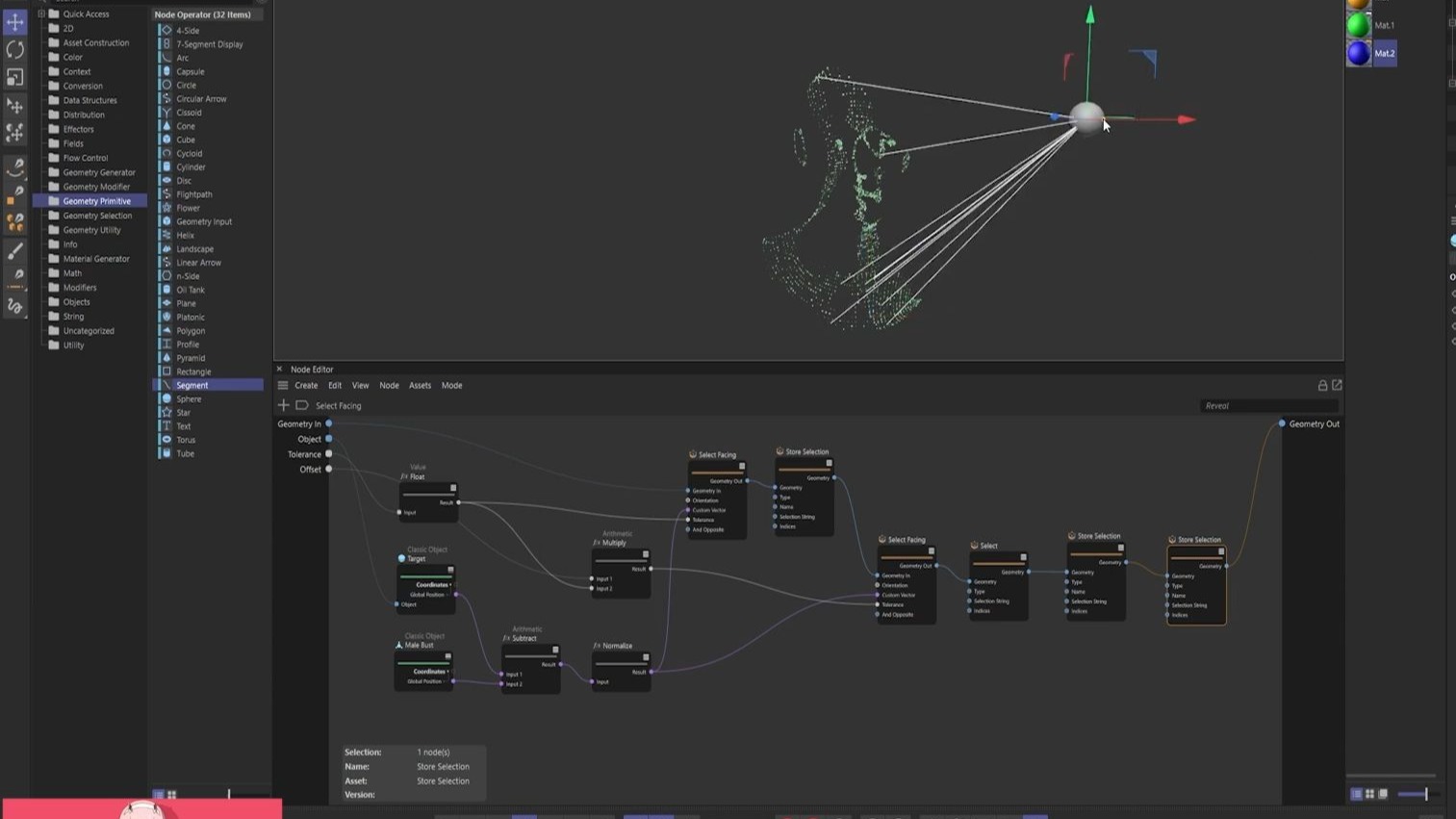The height and width of the screenshot is (819, 1456).
Task: Open the Coordinates dropdown on the Male Bust node
Action: (432, 671)
